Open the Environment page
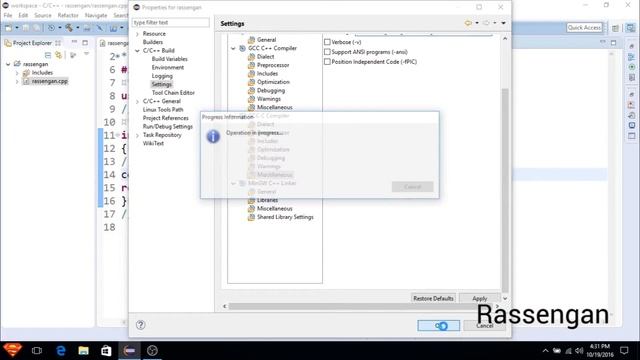Image resolution: width=640 pixels, height=360 pixels. pyautogui.click(x=168, y=67)
